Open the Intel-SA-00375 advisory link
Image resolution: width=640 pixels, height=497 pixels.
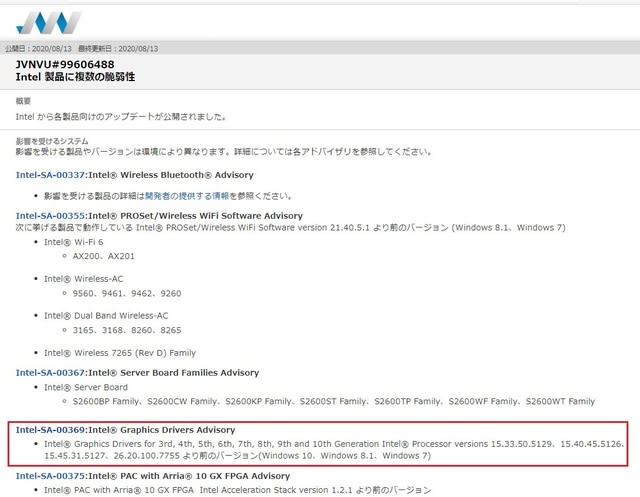coord(50,476)
